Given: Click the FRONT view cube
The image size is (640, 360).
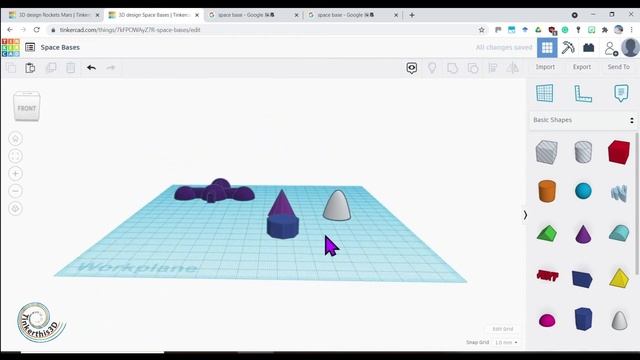Looking at the screenshot, I should click(27, 107).
